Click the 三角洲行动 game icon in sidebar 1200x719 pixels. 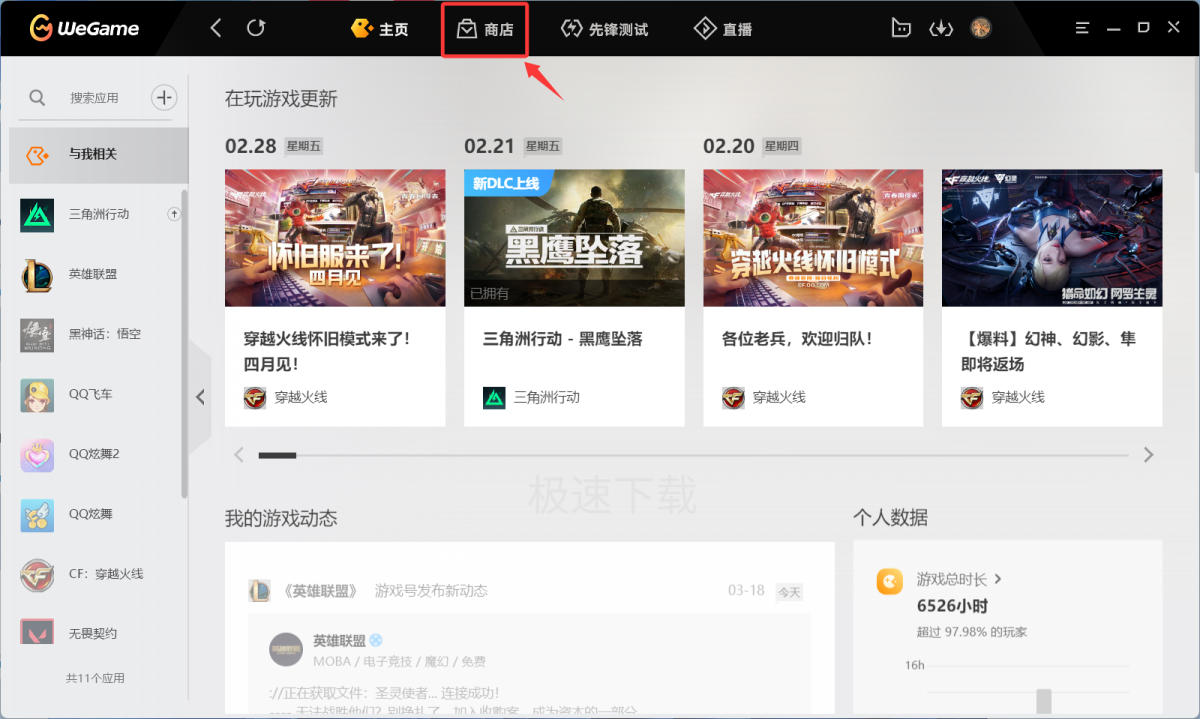[x=38, y=215]
